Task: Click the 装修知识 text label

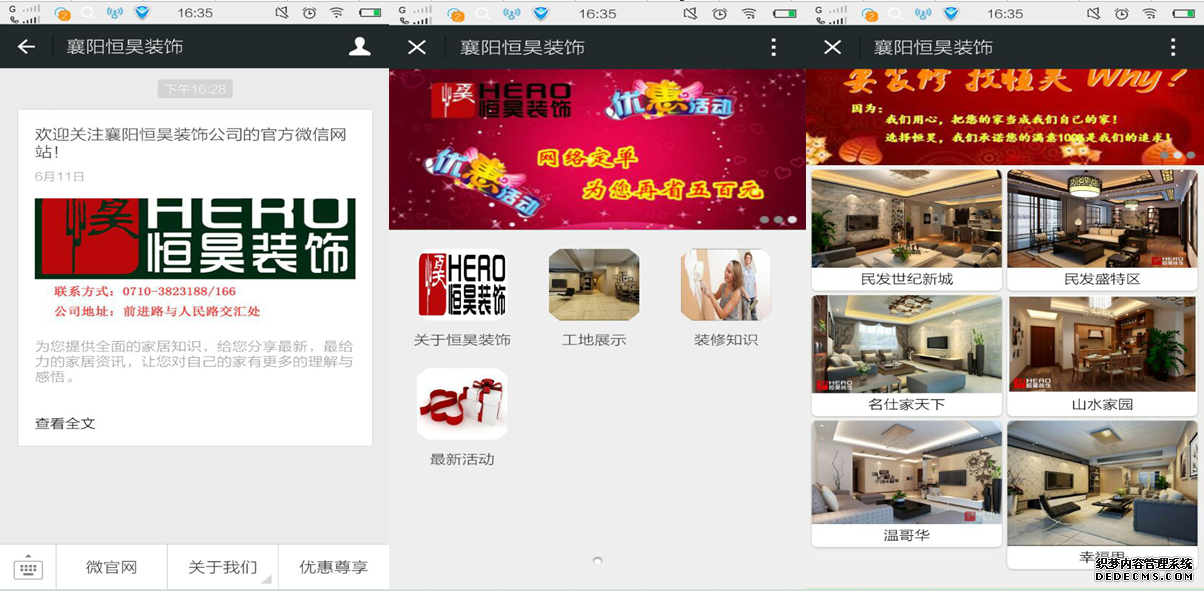Action: coord(726,340)
